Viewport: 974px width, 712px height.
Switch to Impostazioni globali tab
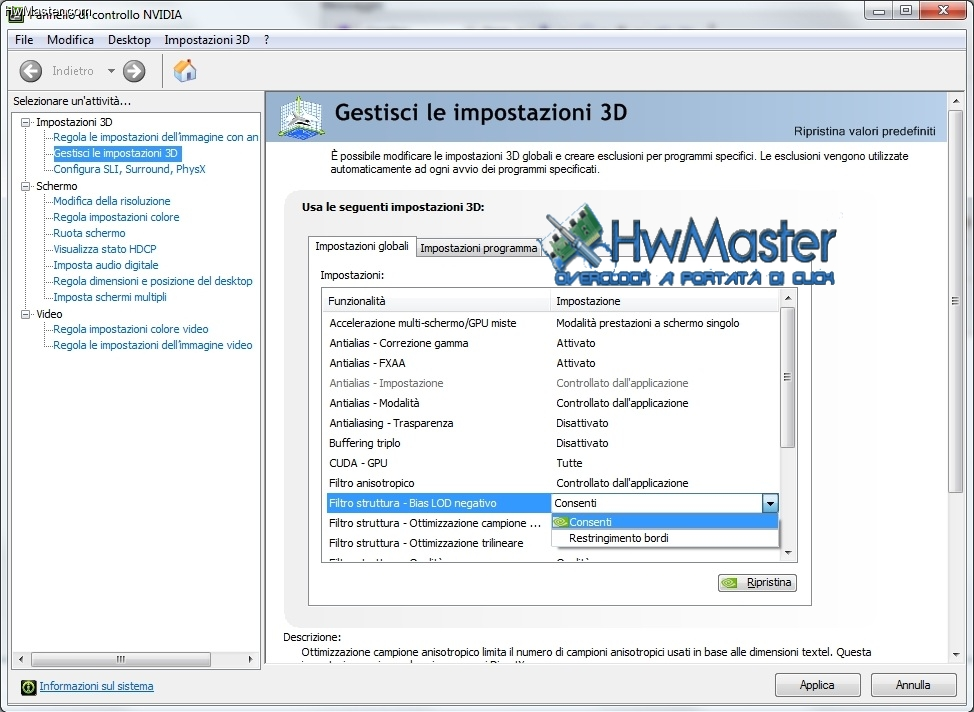click(362, 246)
